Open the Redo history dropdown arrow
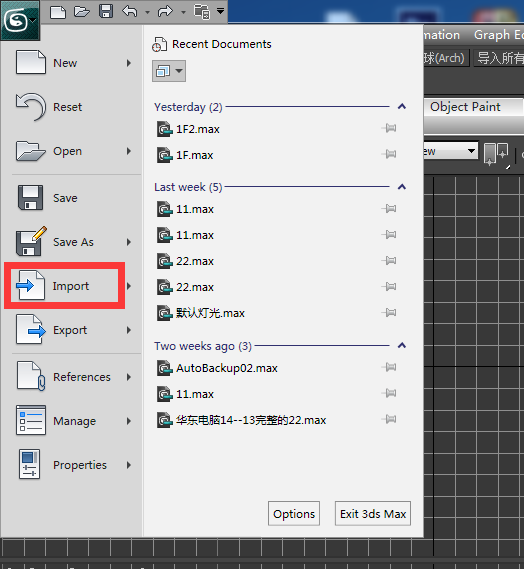Screen dimensions: 524x569 pyautogui.click(x=183, y=12)
